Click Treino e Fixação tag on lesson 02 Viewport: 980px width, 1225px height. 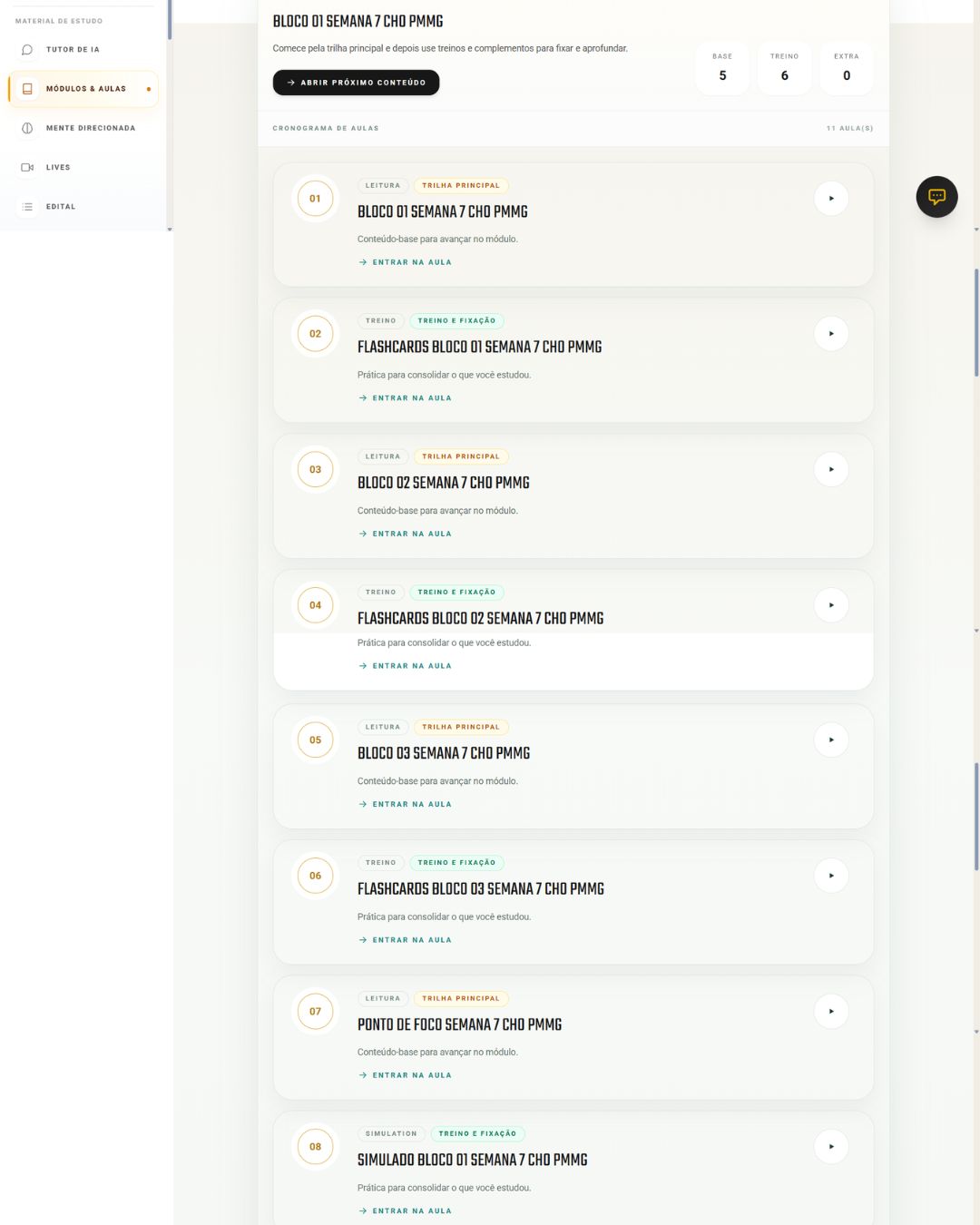[x=456, y=320]
